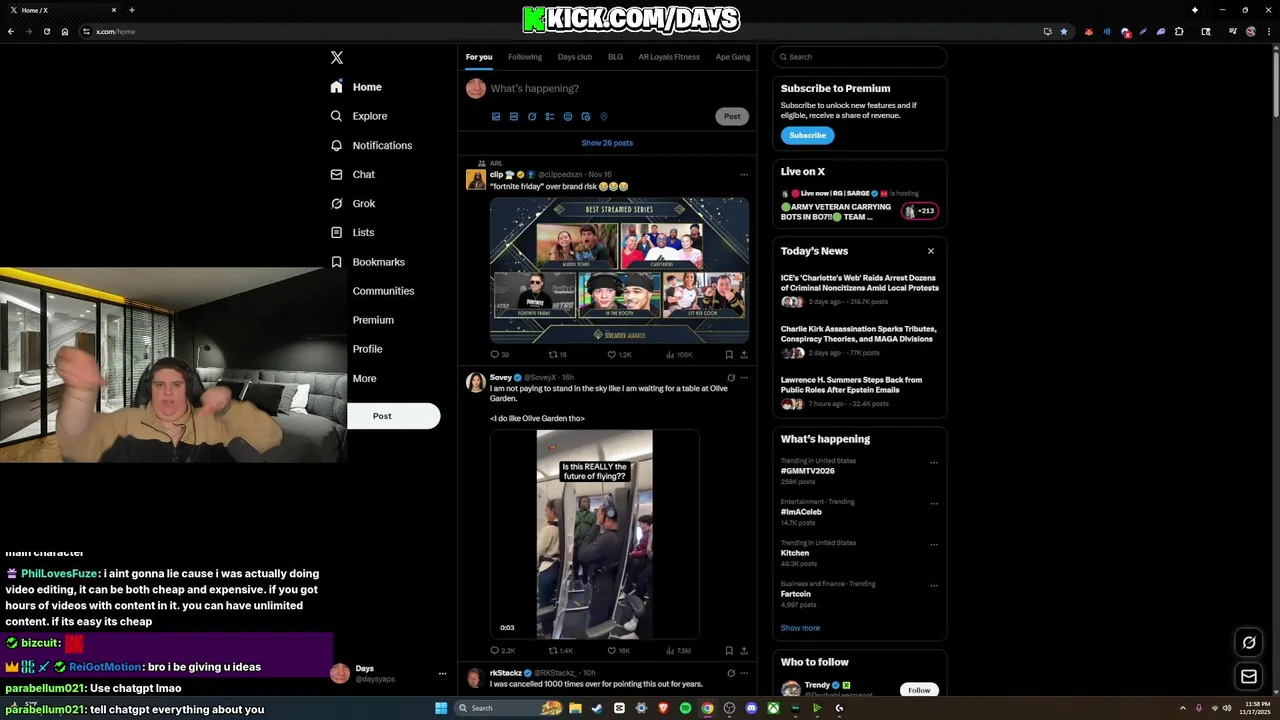The width and height of the screenshot is (1280, 720).
Task: Open the Grok floating button
Action: coord(1248,643)
